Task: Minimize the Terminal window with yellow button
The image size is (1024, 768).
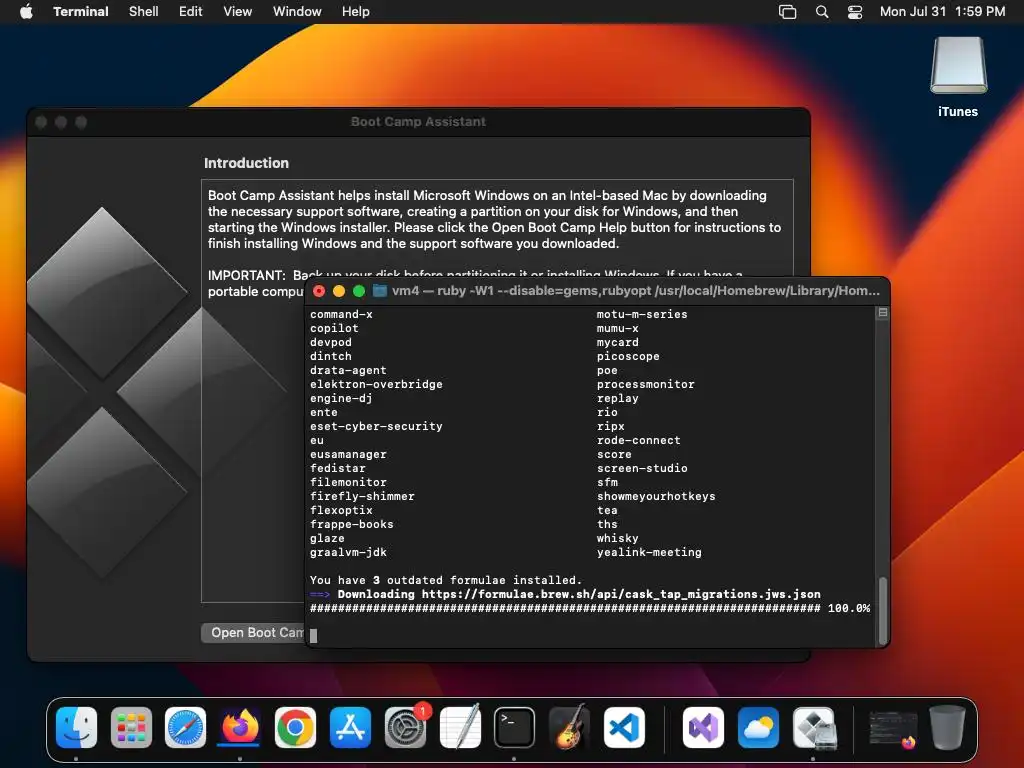Action: coord(339,291)
